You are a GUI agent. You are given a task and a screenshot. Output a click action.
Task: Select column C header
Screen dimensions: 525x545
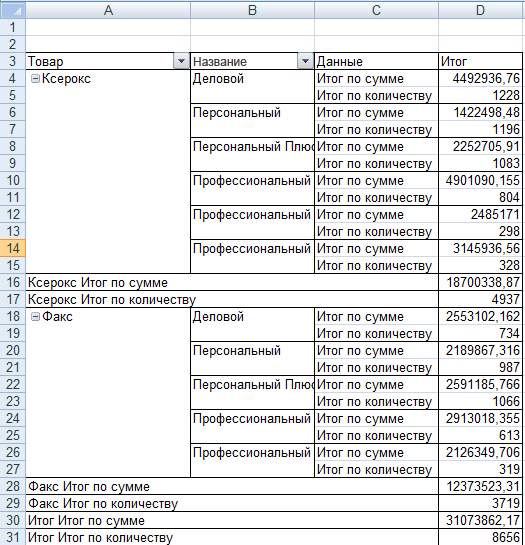tap(376, 10)
